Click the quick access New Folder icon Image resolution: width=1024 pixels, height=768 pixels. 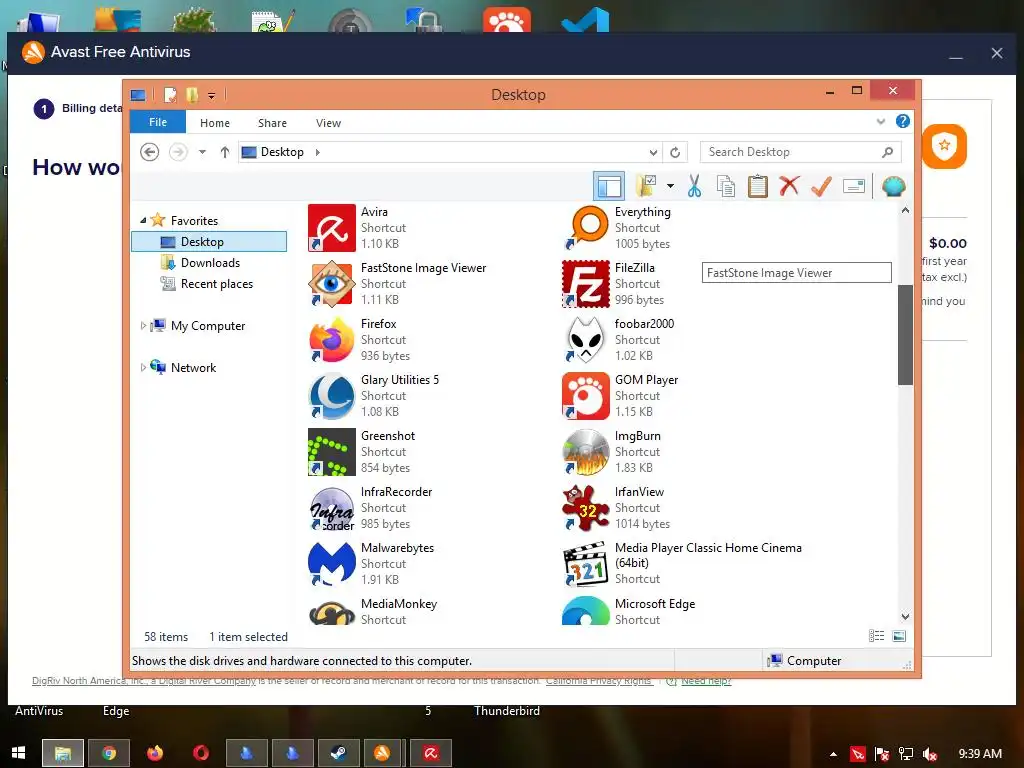click(x=192, y=95)
